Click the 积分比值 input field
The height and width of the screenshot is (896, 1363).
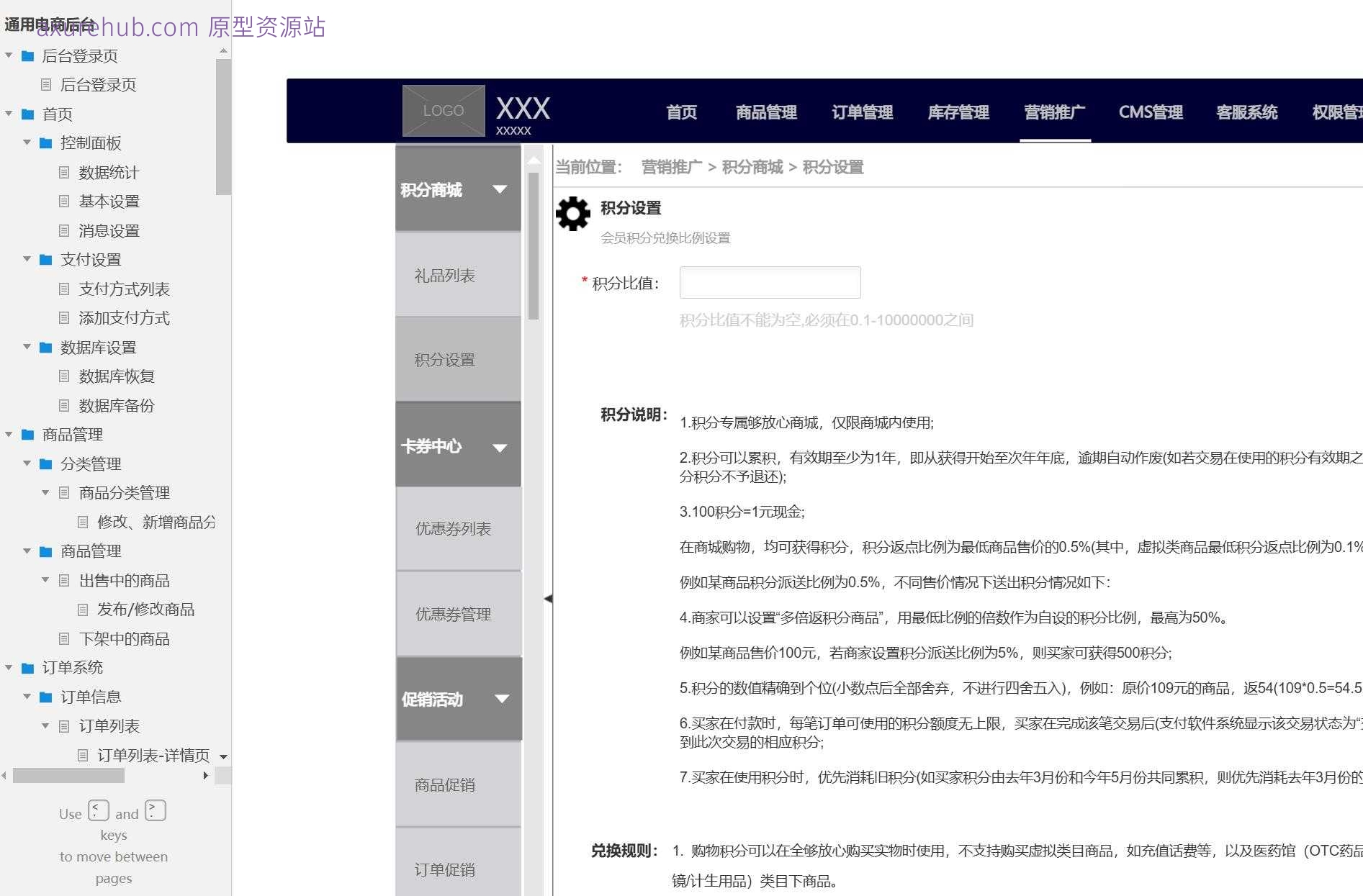(769, 282)
